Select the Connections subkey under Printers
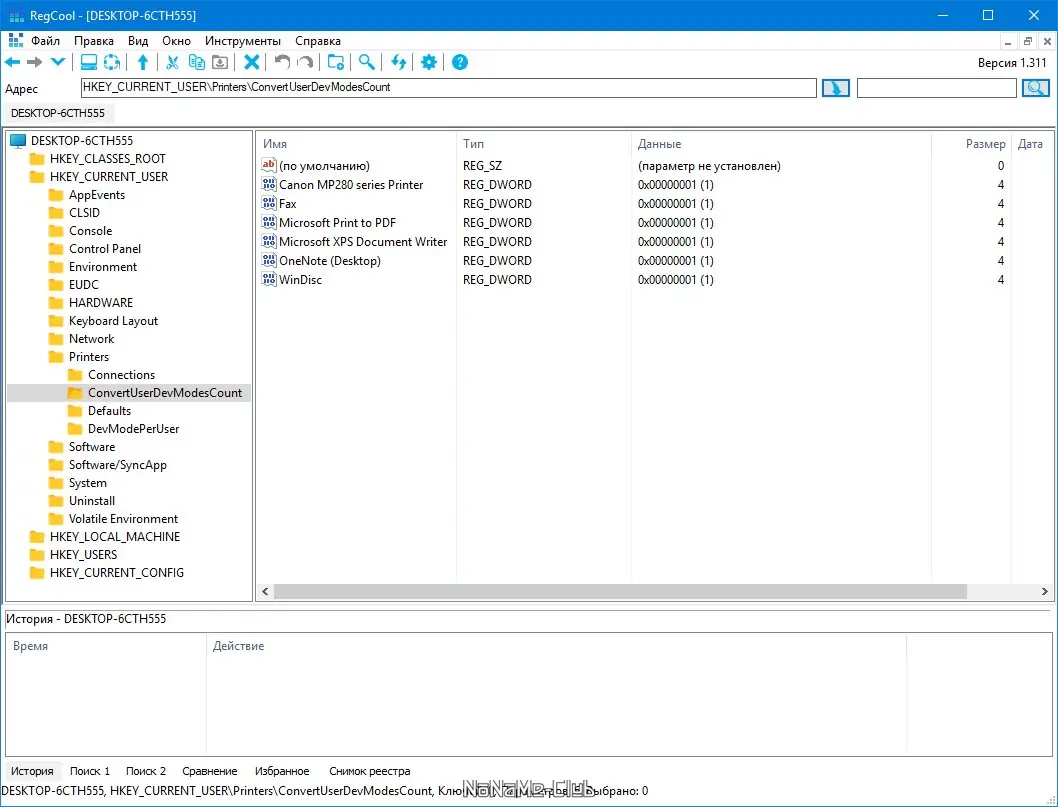This screenshot has height=807, width=1058. pyautogui.click(x=121, y=374)
